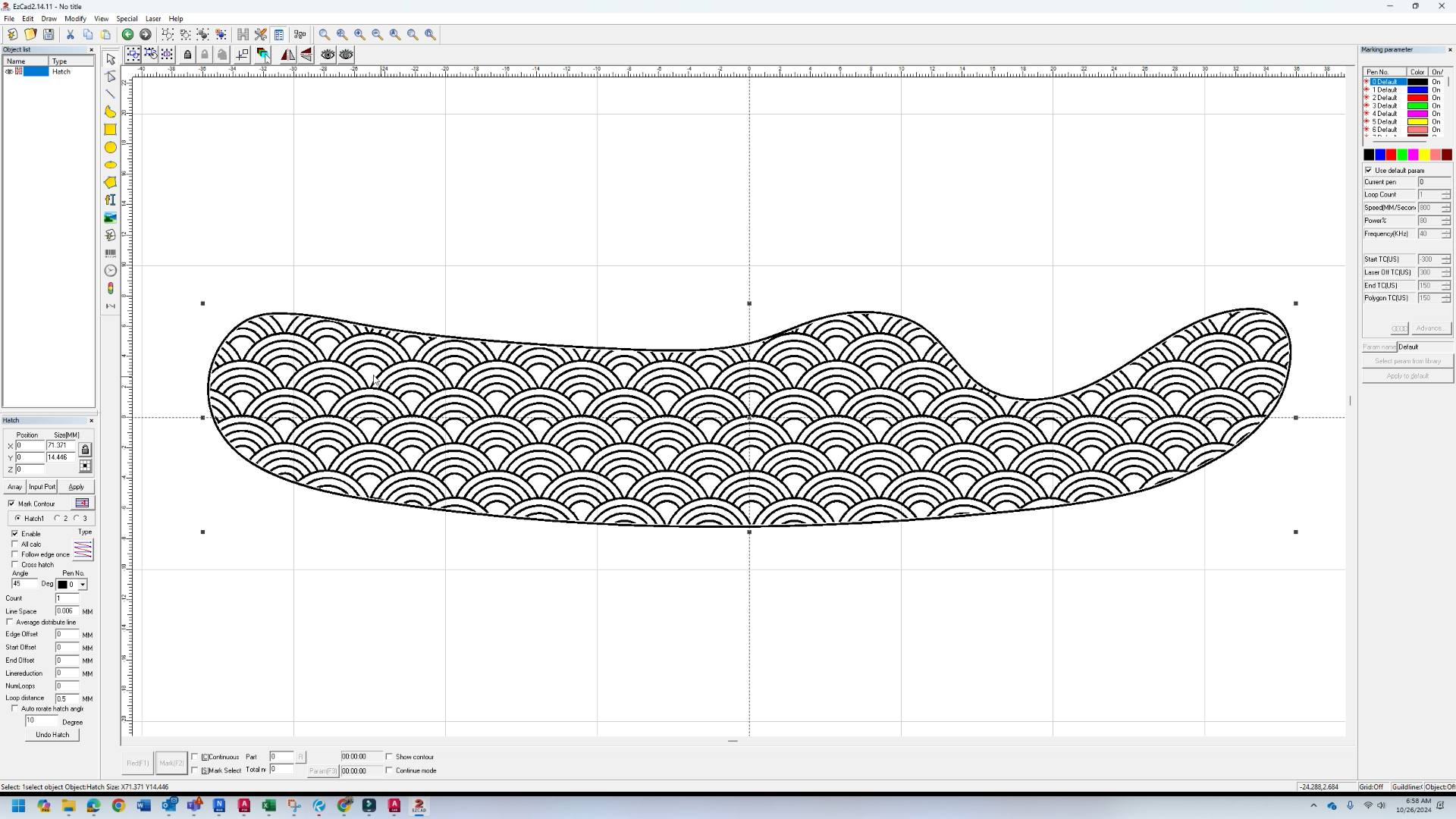This screenshot has height=819, width=1456.
Task: Save the file with the floppy disk icon
Action: [49, 34]
